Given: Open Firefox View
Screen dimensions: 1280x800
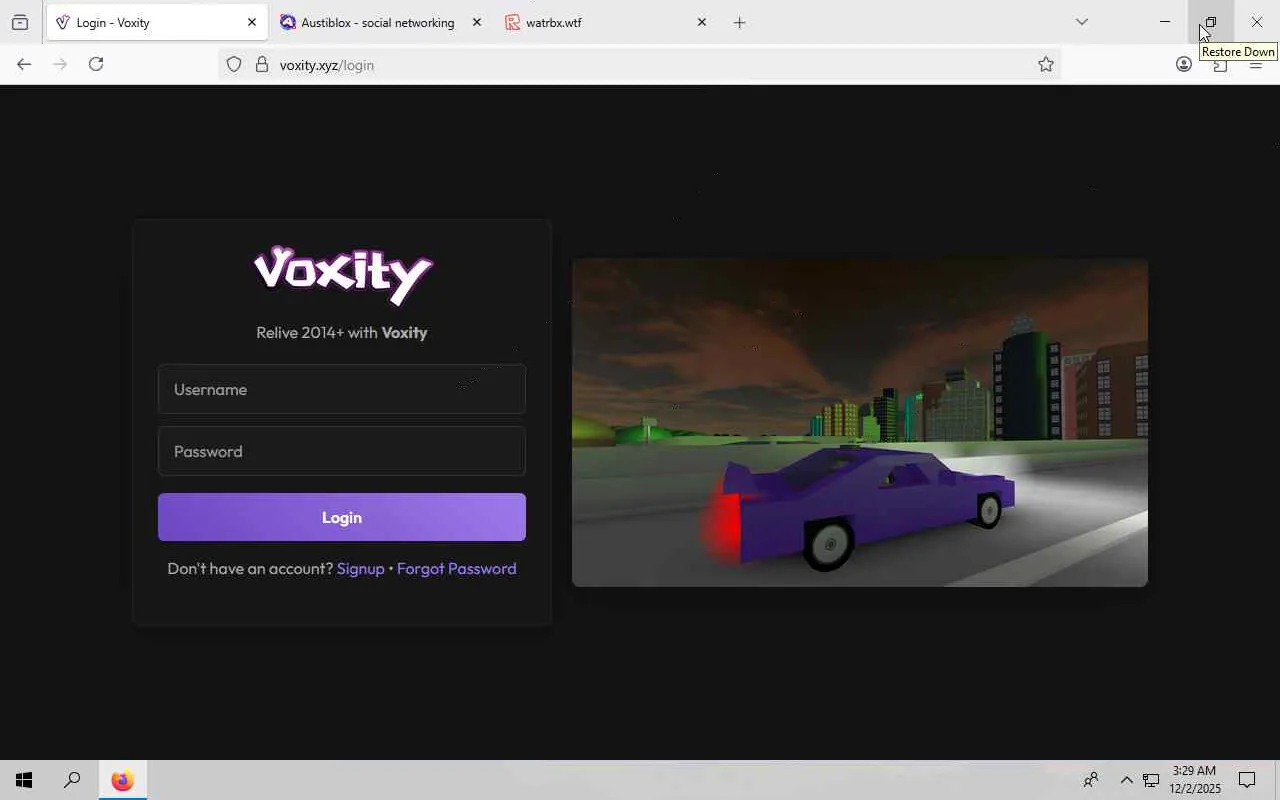Looking at the screenshot, I should pos(20,22).
